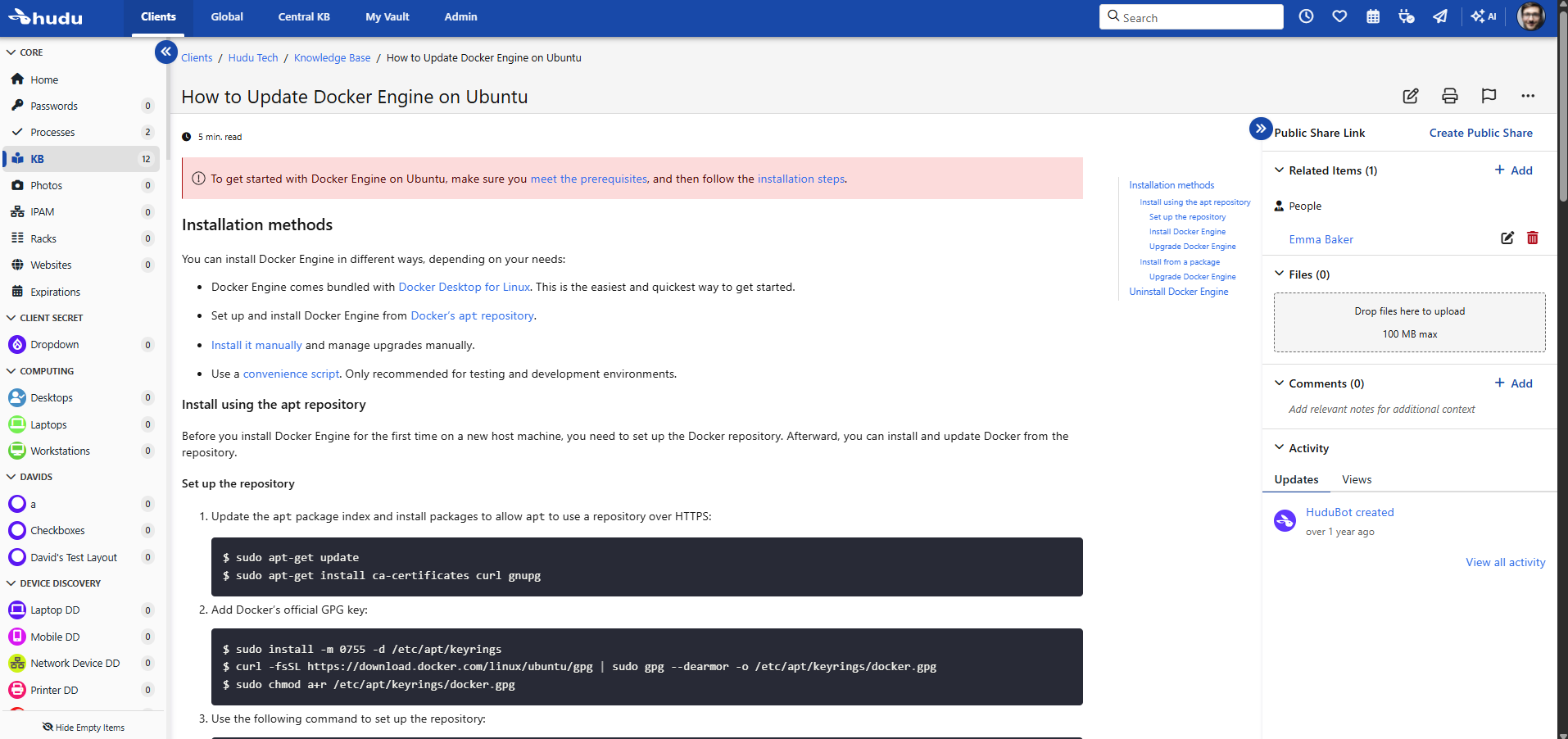The height and width of the screenshot is (739, 1568).
Task: Open View all activity link
Action: pyautogui.click(x=1506, y=562)
